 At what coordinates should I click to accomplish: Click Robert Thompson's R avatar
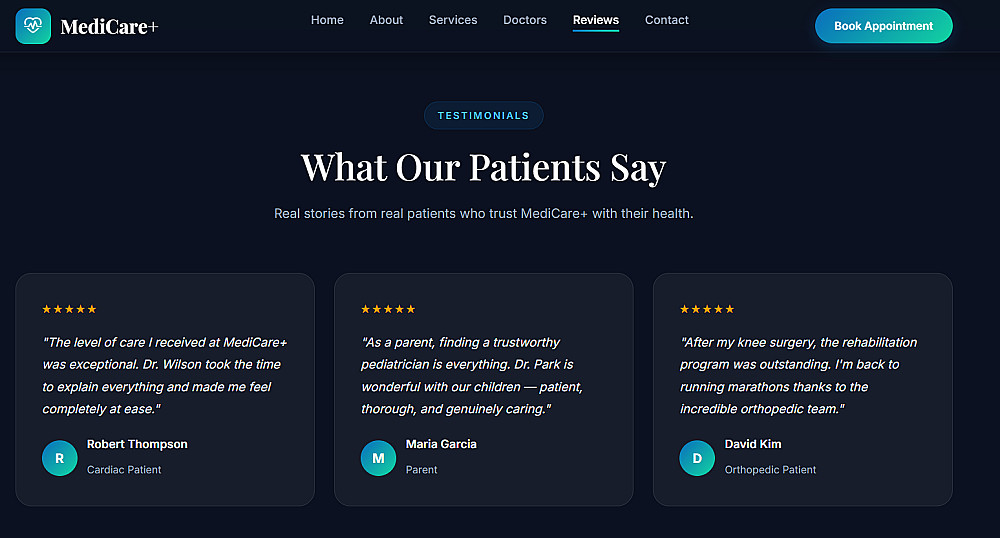click(x=60, y=458)
